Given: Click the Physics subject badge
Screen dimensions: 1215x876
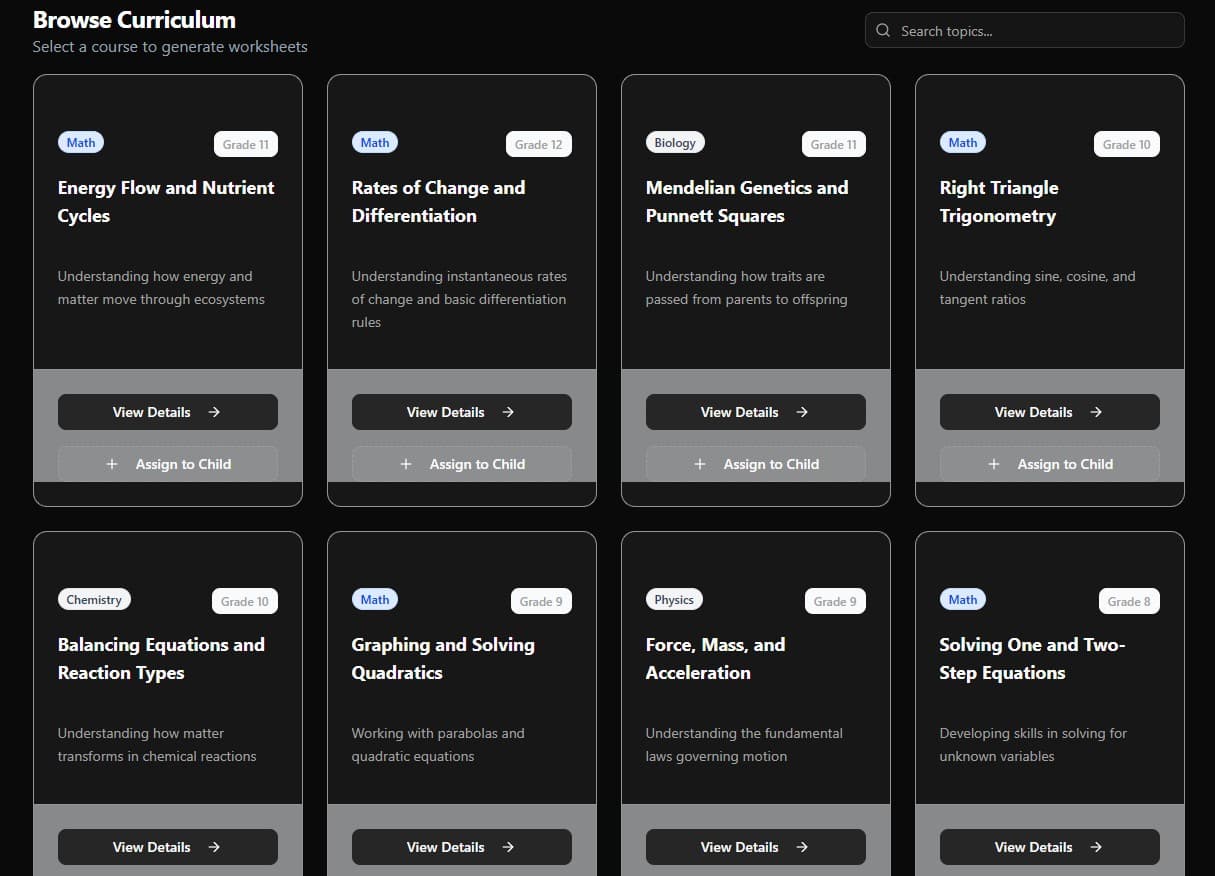Looking at the screenshot, I should point(674,600).
